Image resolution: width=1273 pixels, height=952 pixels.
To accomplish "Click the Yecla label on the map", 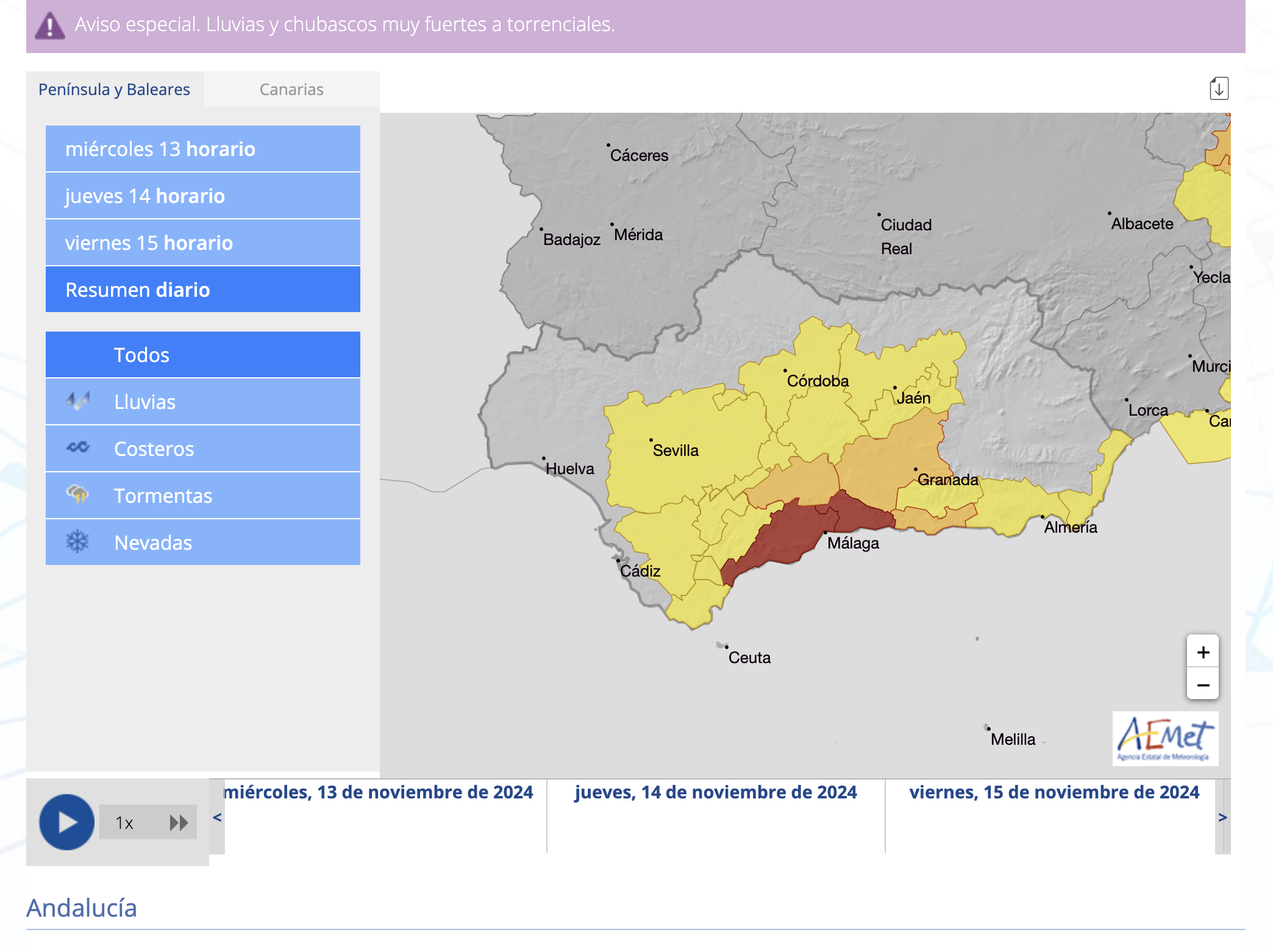I will pyautogui.click(x=1211, y=277).
